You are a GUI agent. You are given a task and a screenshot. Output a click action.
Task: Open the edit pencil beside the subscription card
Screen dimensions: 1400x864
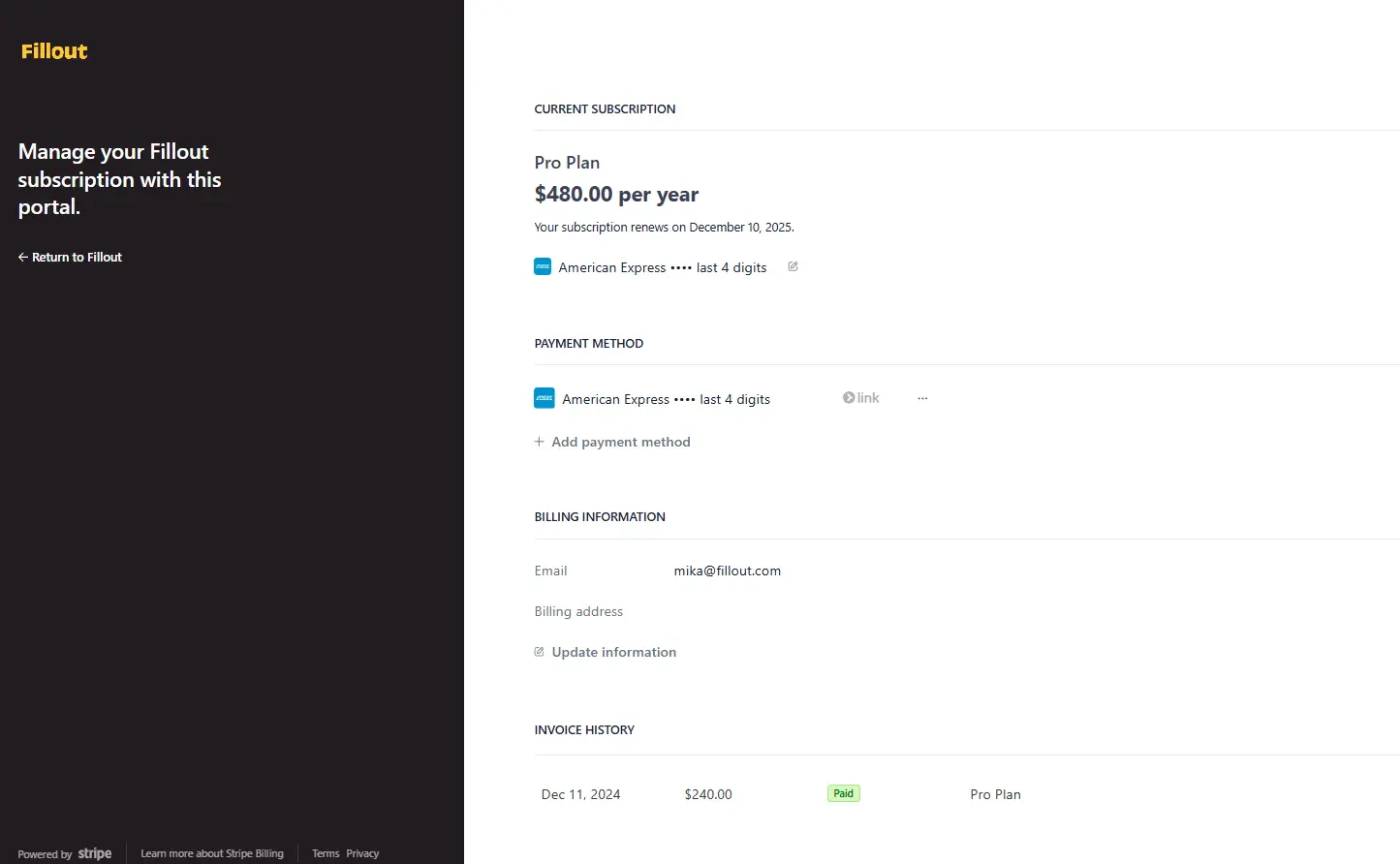pyautogui.click(x=793, y=266)
